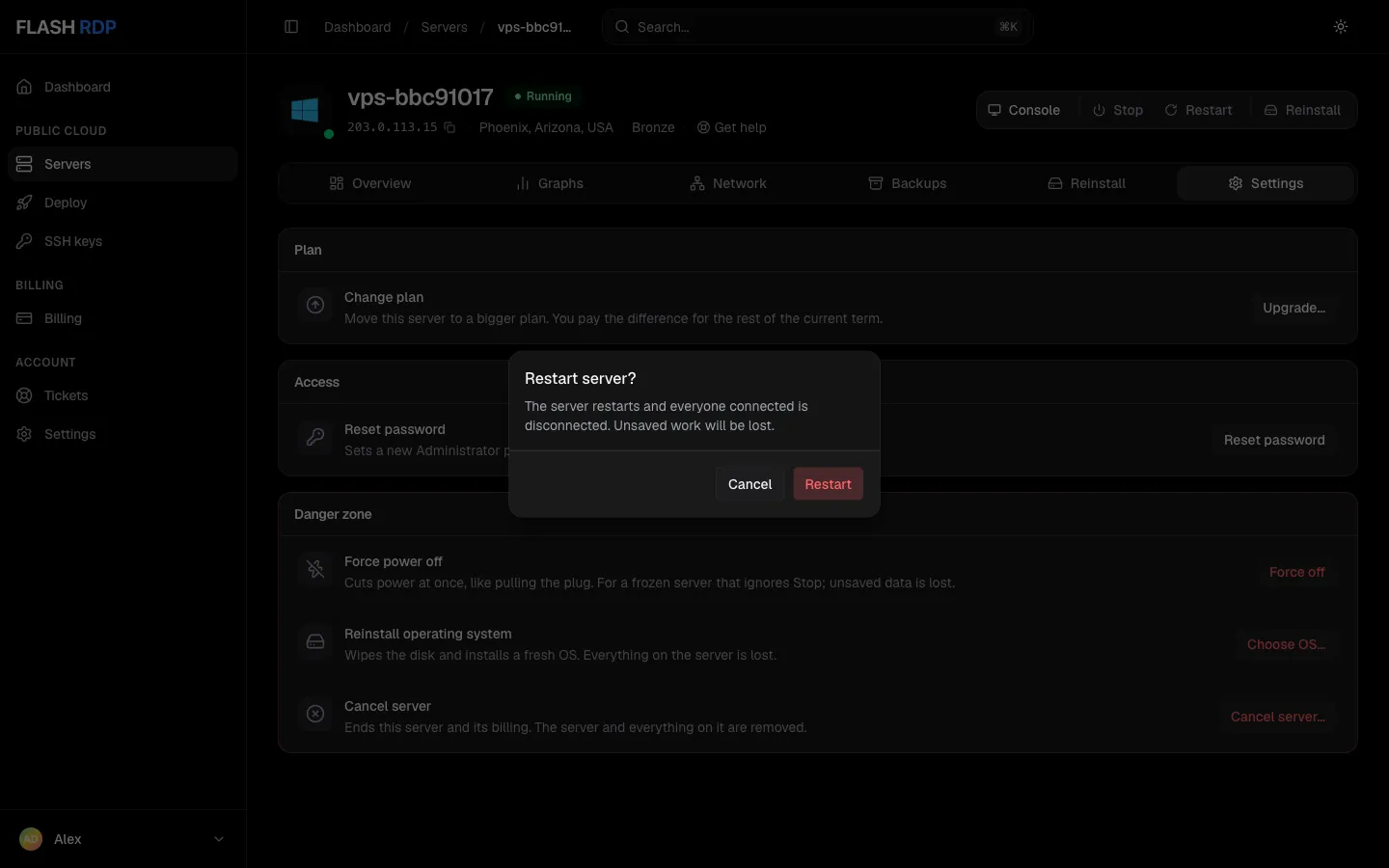
Task: Navigate to Servers breadcrumb
Action: click(444, 27)
